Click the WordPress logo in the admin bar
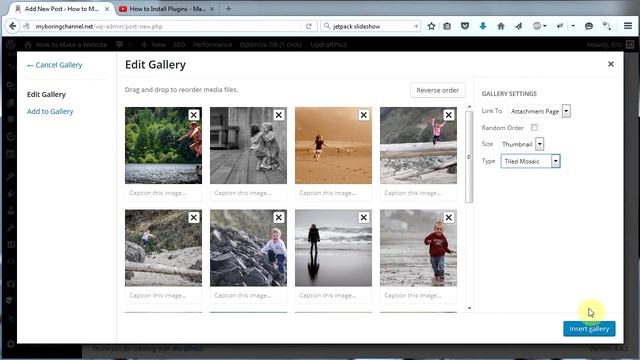Screen dimensions: 640x360 pyautogui.click(x=11, y=44)
